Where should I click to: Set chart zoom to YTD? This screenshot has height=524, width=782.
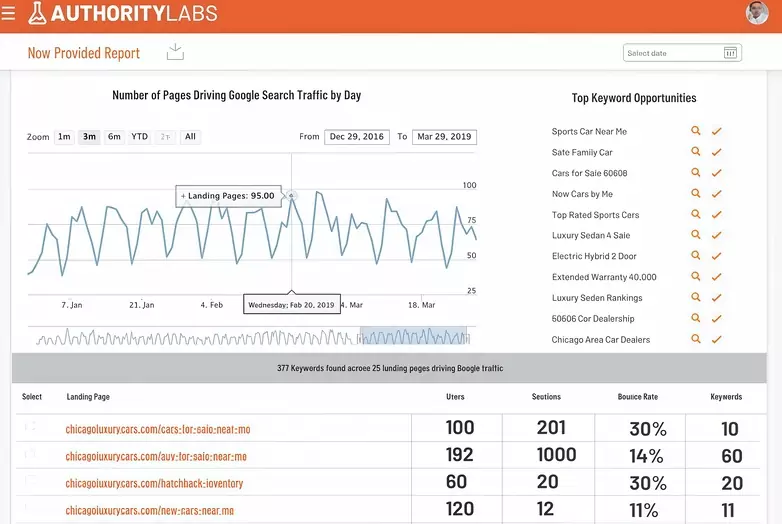[140, 137]
